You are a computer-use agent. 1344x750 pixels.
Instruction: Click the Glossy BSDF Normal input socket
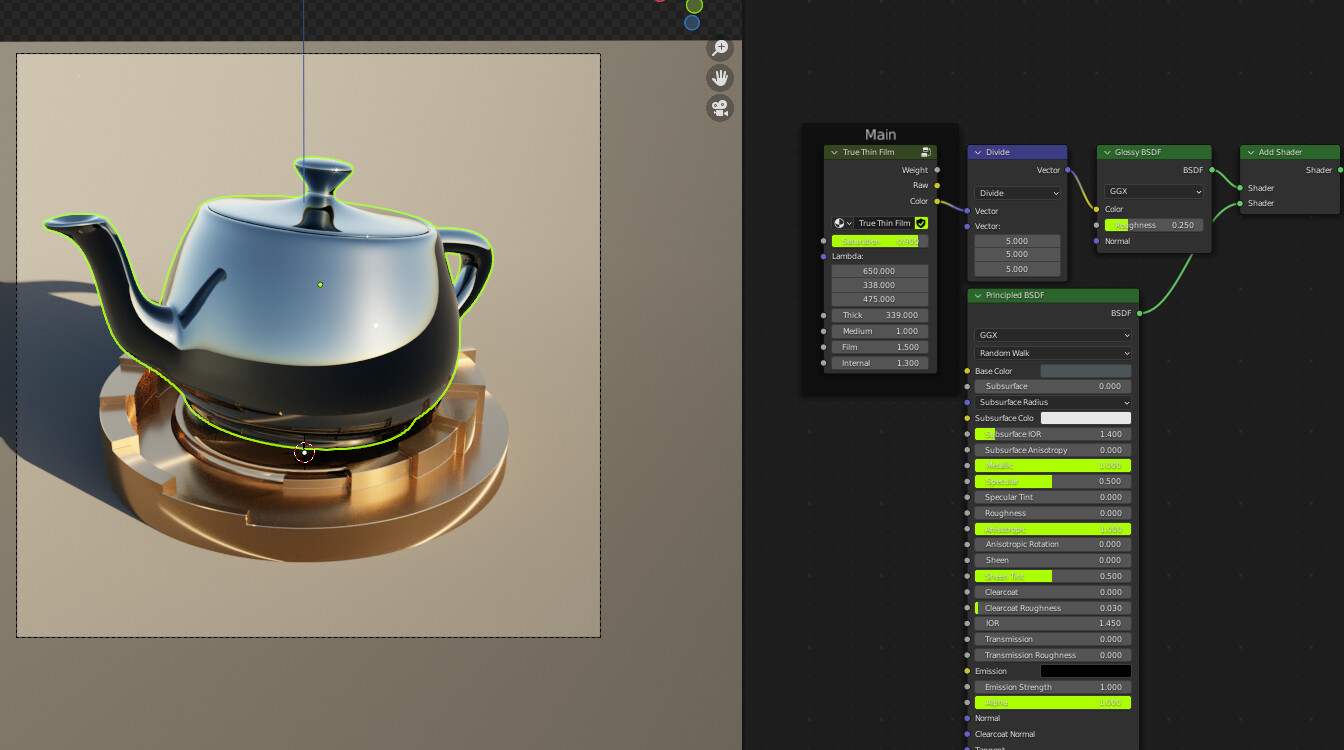pyautogui.click(x=1097, y=241)
